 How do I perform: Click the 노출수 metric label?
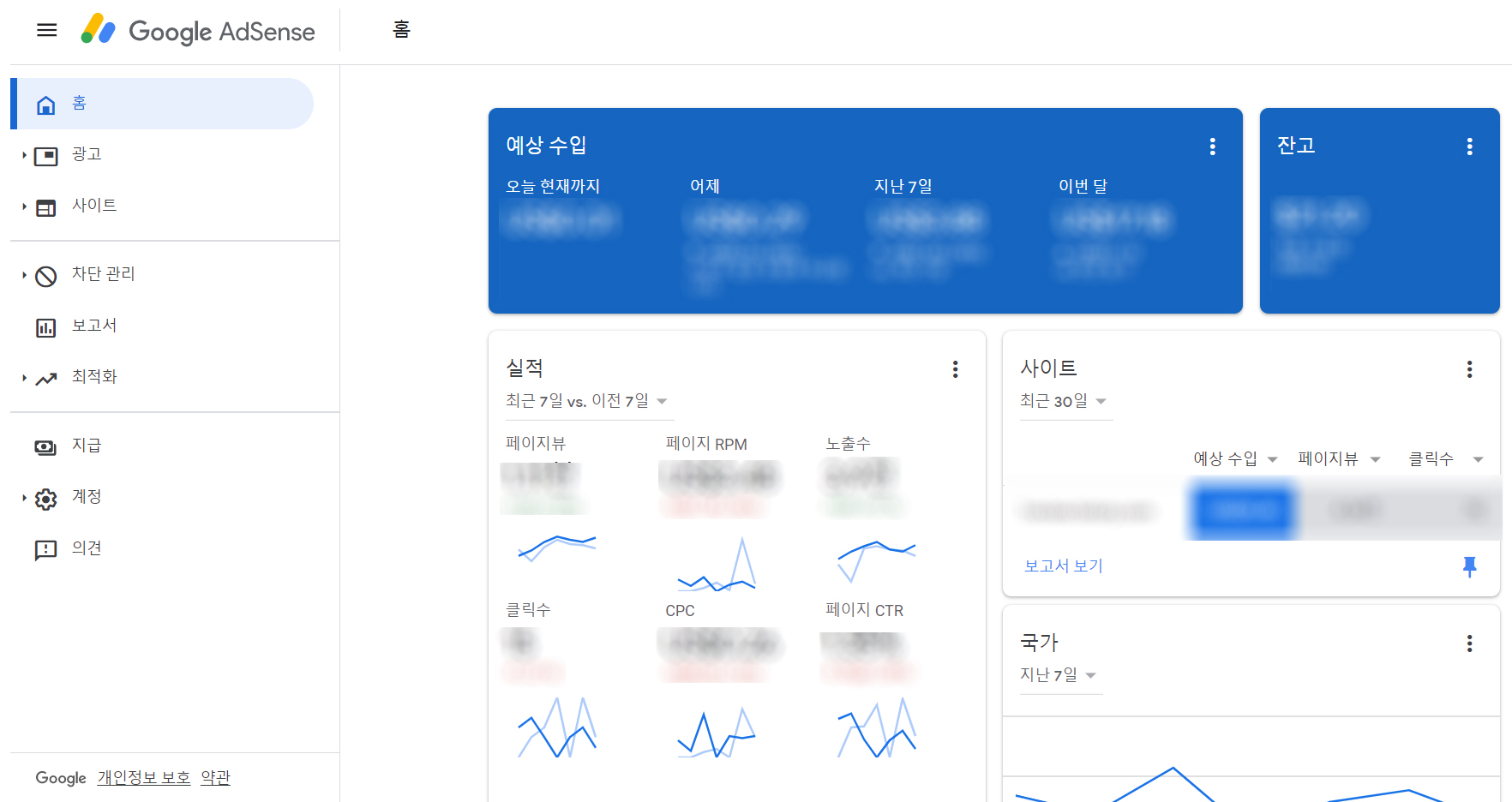click(848, 444)
